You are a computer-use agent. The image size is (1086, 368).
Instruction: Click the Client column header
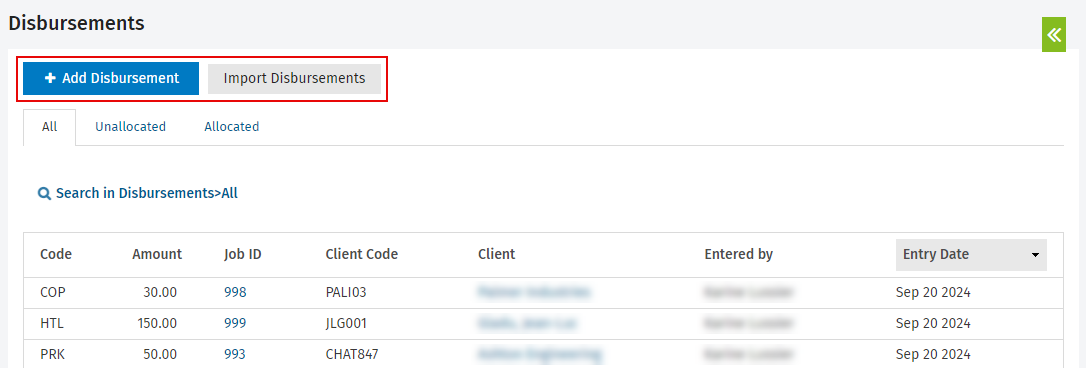[497, 254]
